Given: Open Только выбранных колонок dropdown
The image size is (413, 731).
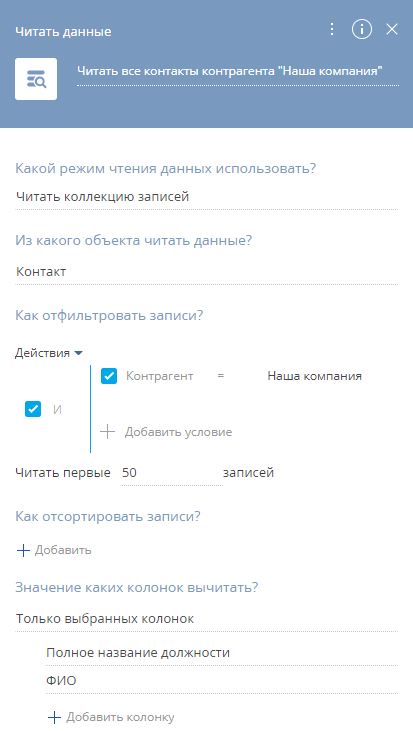Looking at the screenshot, I should (x=206, y=619).
